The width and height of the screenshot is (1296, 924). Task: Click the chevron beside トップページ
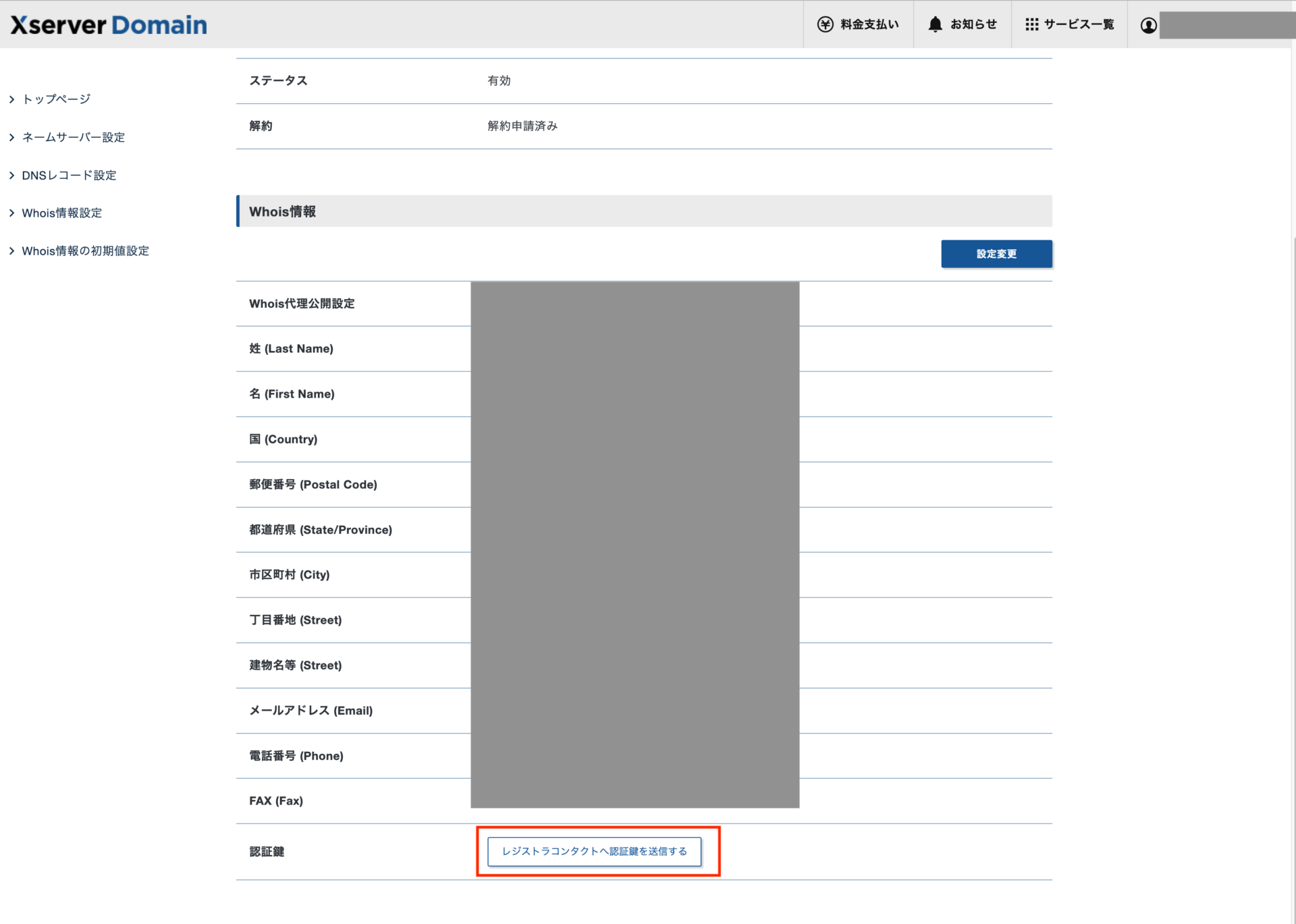(11, 99)
